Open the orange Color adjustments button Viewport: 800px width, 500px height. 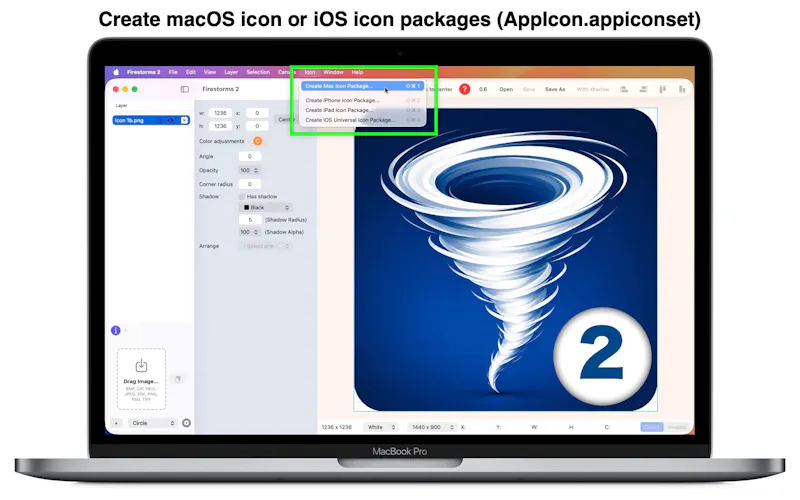coord(258,141)
